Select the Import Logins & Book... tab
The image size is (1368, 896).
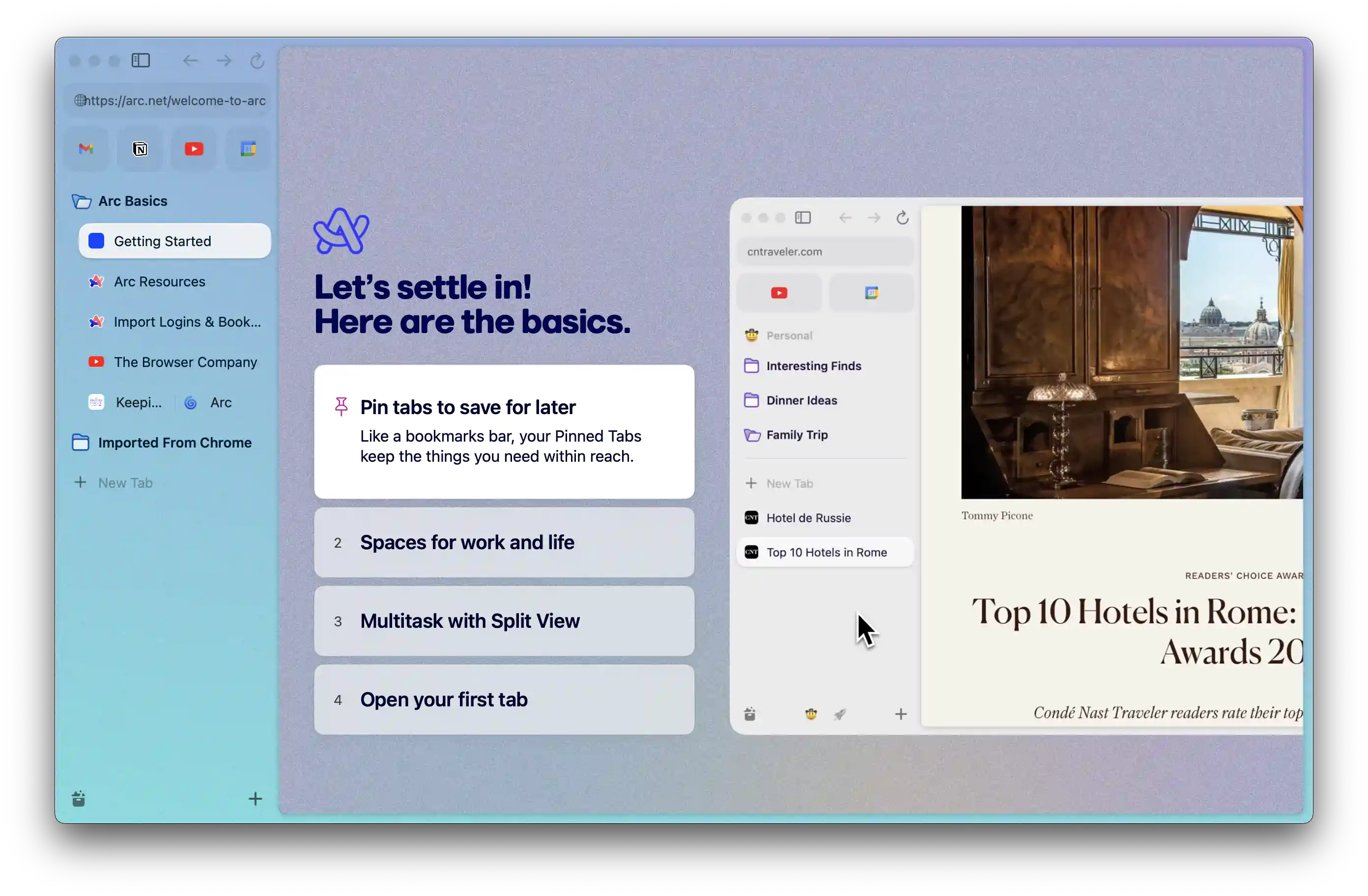[x=187, y=322]
